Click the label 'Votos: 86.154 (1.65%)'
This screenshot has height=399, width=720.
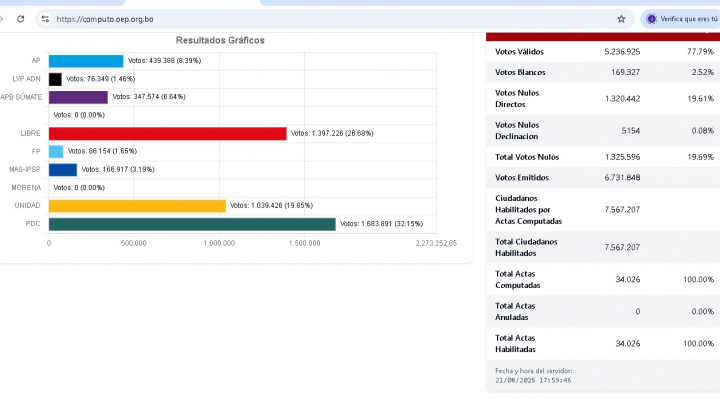[x=102, y=151]
